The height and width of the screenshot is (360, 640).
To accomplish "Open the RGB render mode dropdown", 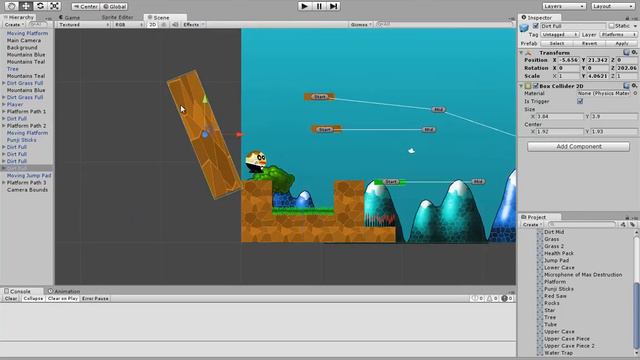I will (128, 24).
